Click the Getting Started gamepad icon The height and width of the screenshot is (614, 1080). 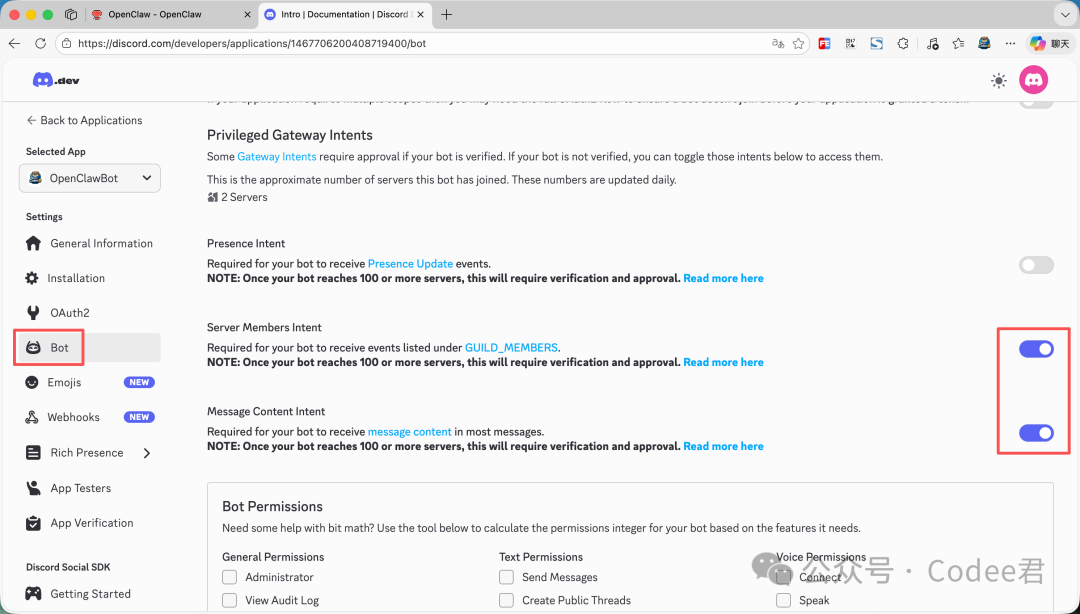33,593
